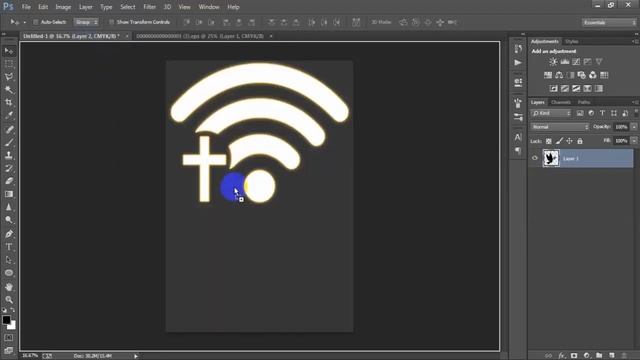The height and width of the screenshot is (360, 640).
Task: Open the Adjustments panel flyout menu
Action: (x=635, y=41)
